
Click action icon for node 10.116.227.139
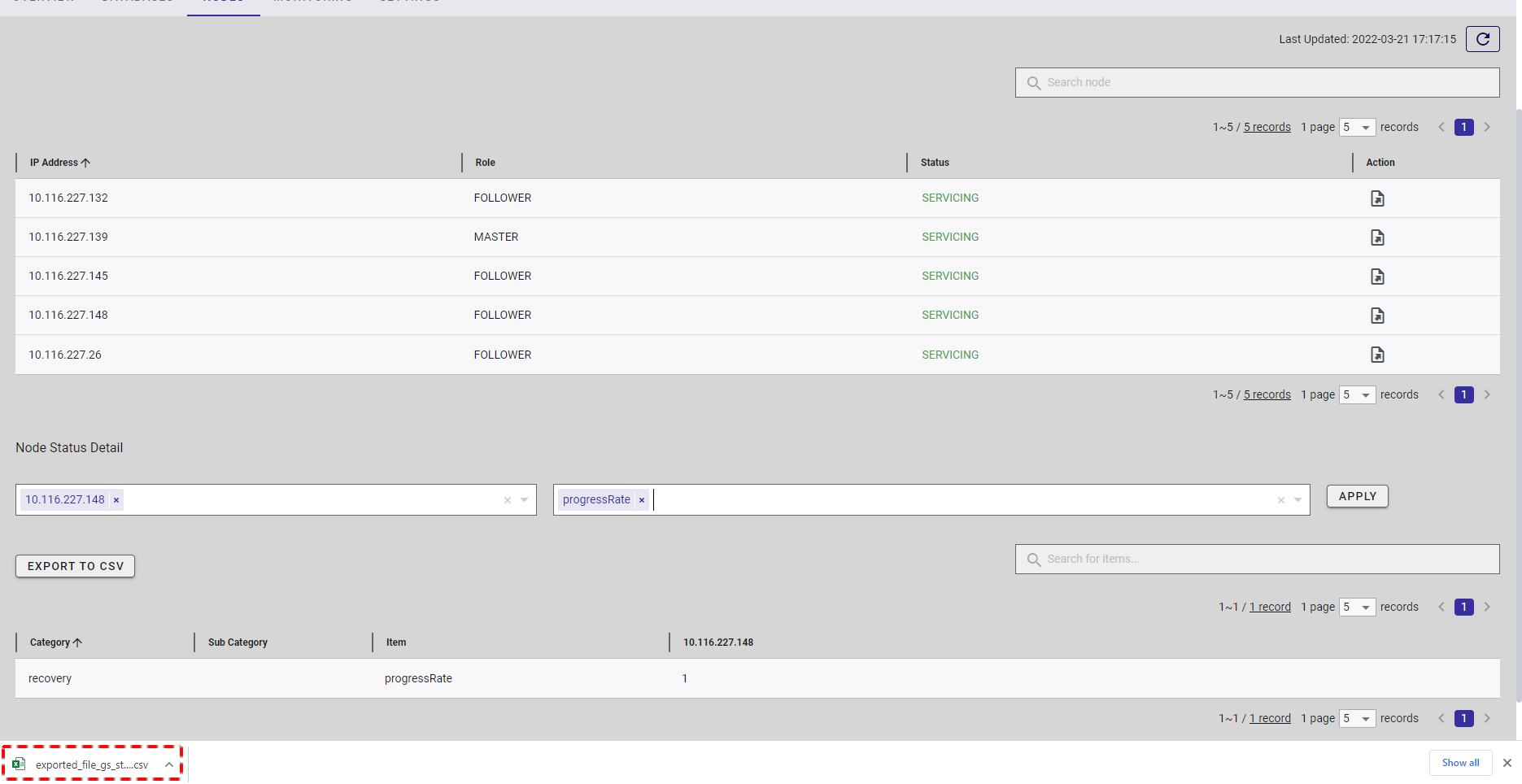pyautogui.click(x=1377, y=237)
